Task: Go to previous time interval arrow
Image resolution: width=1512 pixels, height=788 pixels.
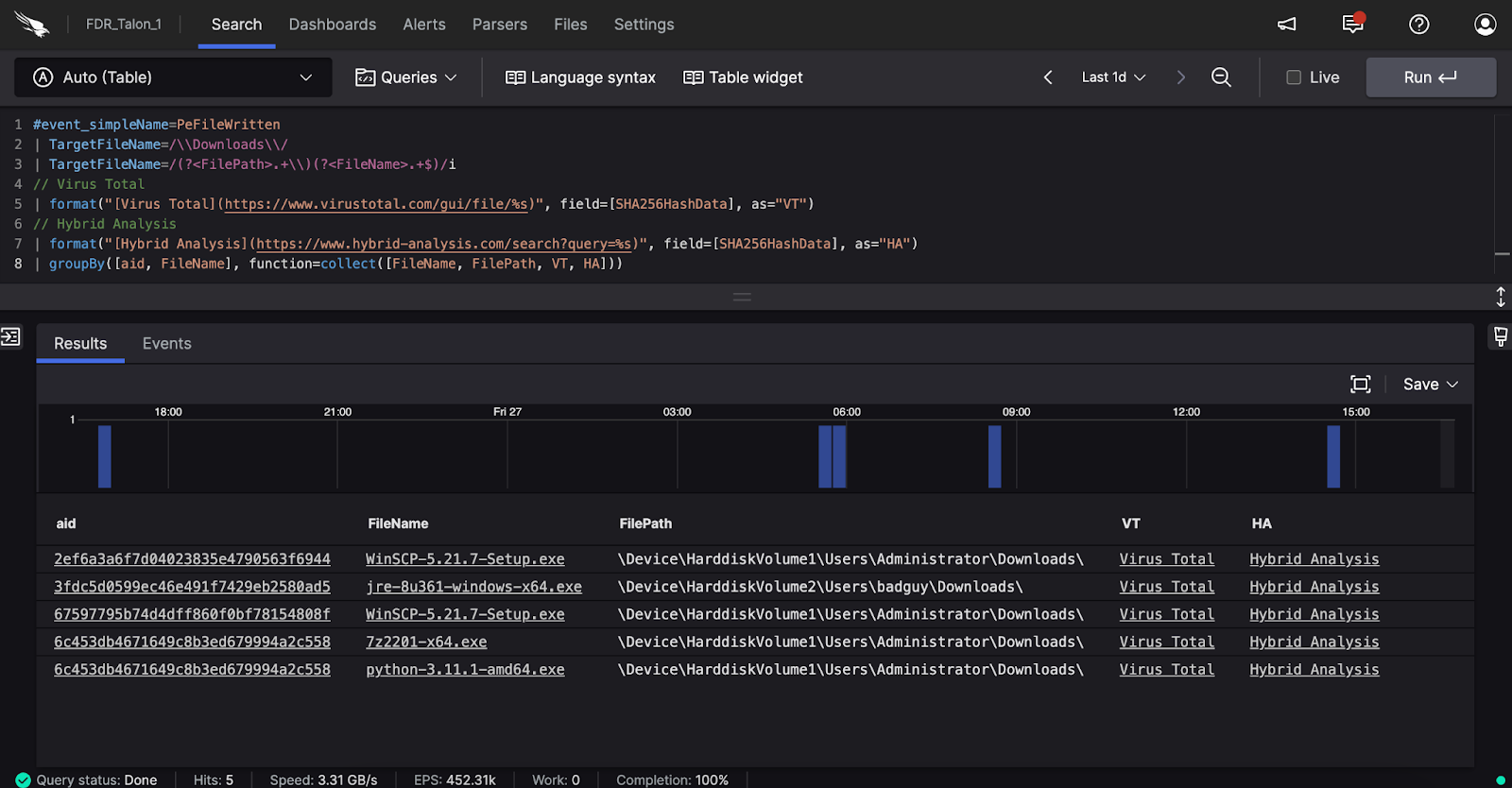Action: [x=1048, y=77]
